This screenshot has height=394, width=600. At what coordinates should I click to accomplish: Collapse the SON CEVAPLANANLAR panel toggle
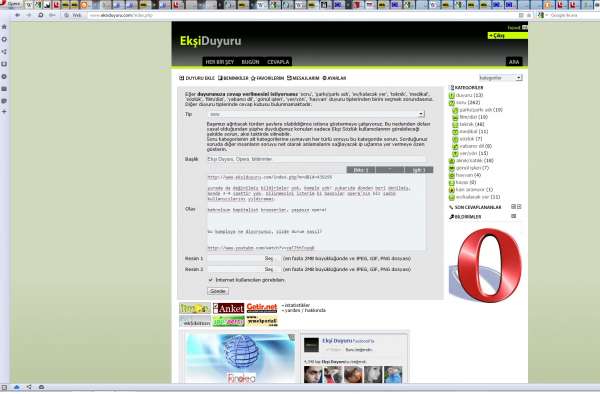click(x=514, y=207)
